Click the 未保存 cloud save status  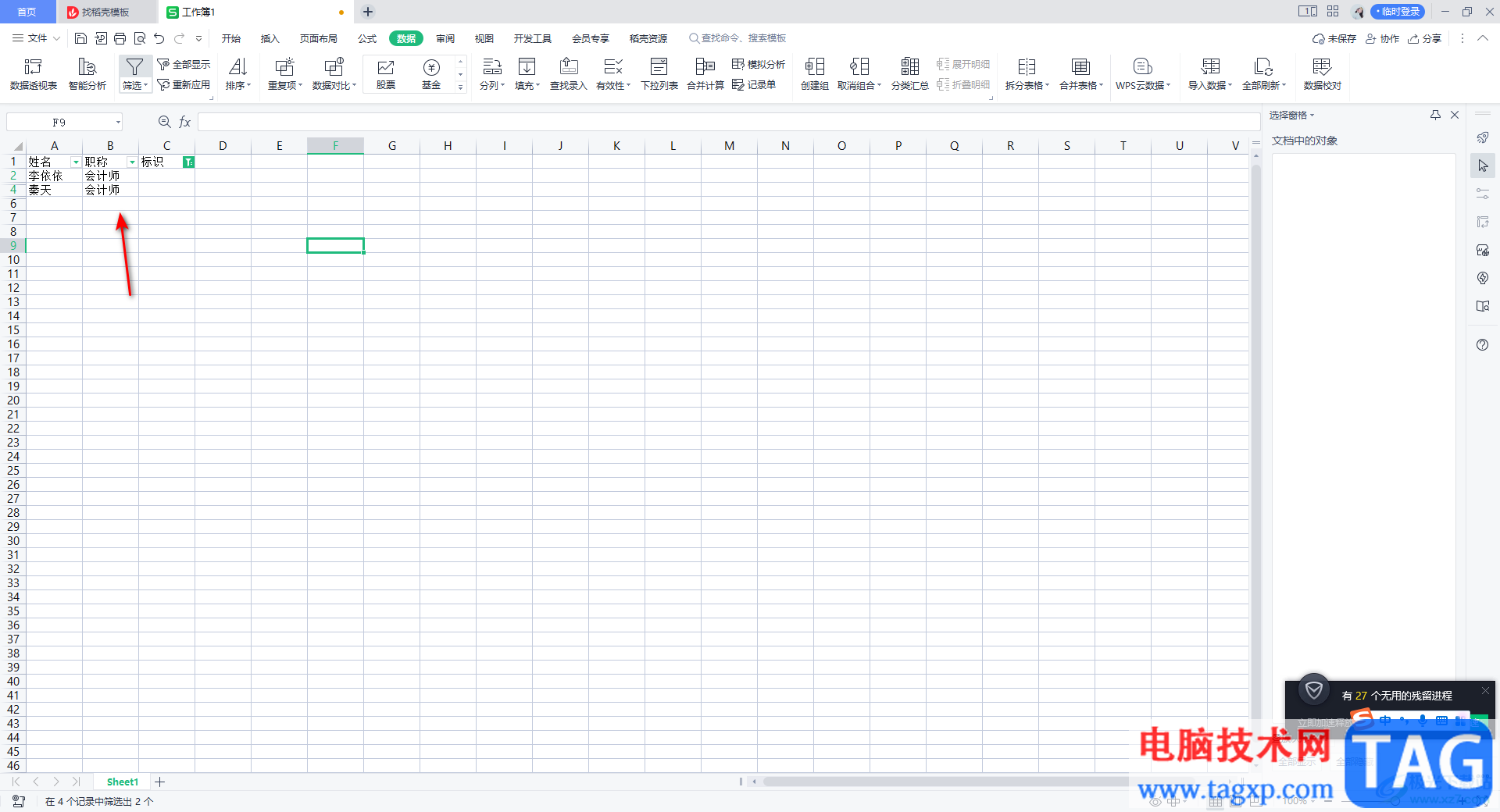(x=1334, y=38)
